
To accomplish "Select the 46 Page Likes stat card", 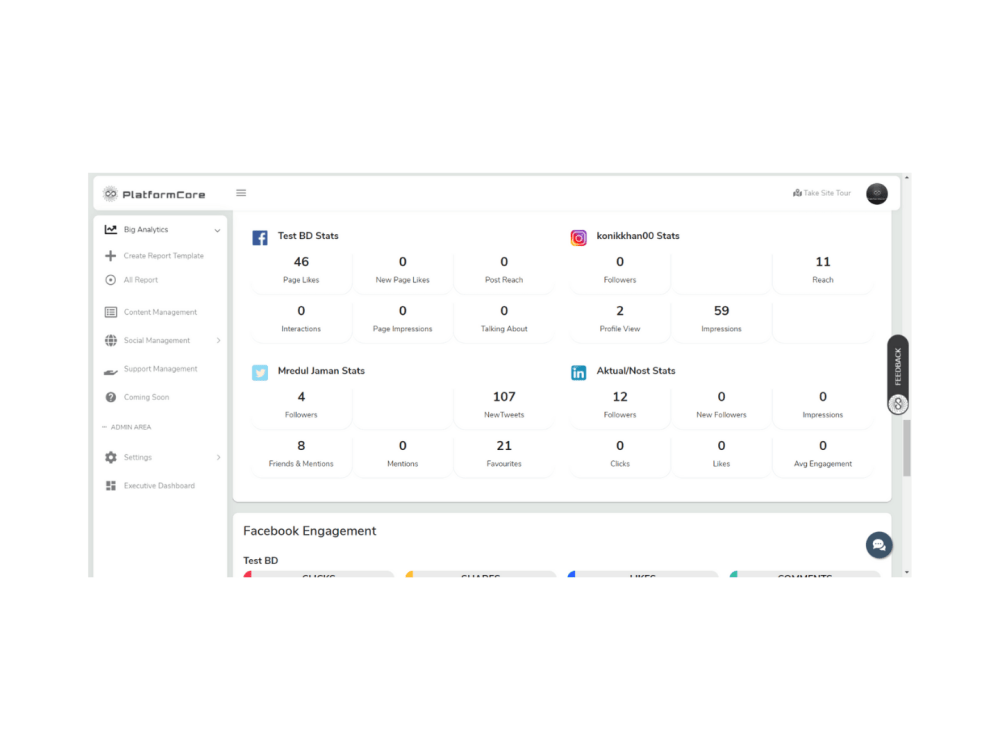I will pyautogui.click(x=301, y=271).
